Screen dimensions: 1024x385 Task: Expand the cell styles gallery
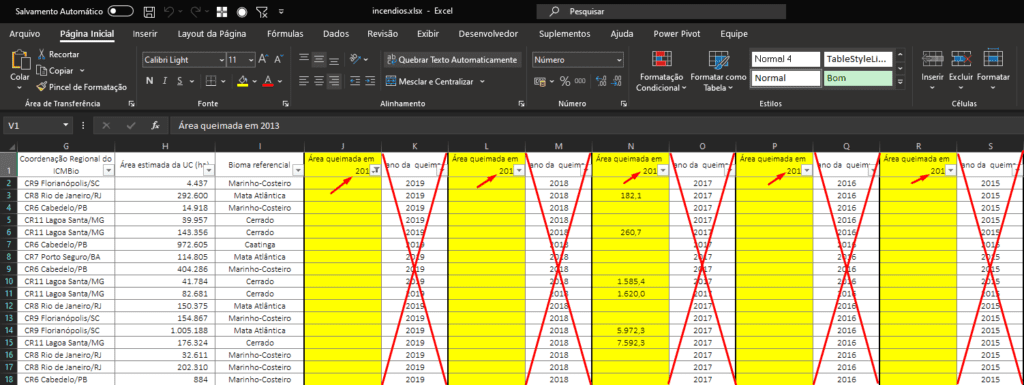coord(900,82)
